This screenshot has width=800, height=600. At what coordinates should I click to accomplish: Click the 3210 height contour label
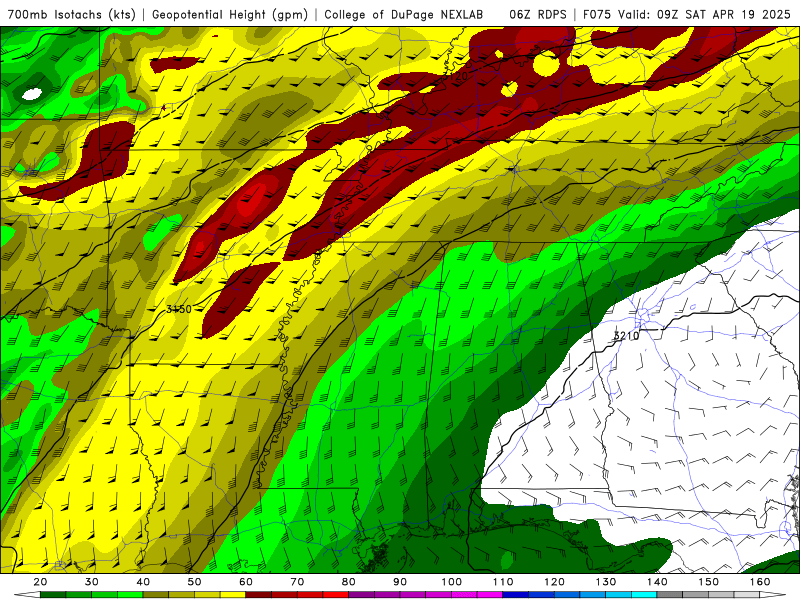(626, 336)
